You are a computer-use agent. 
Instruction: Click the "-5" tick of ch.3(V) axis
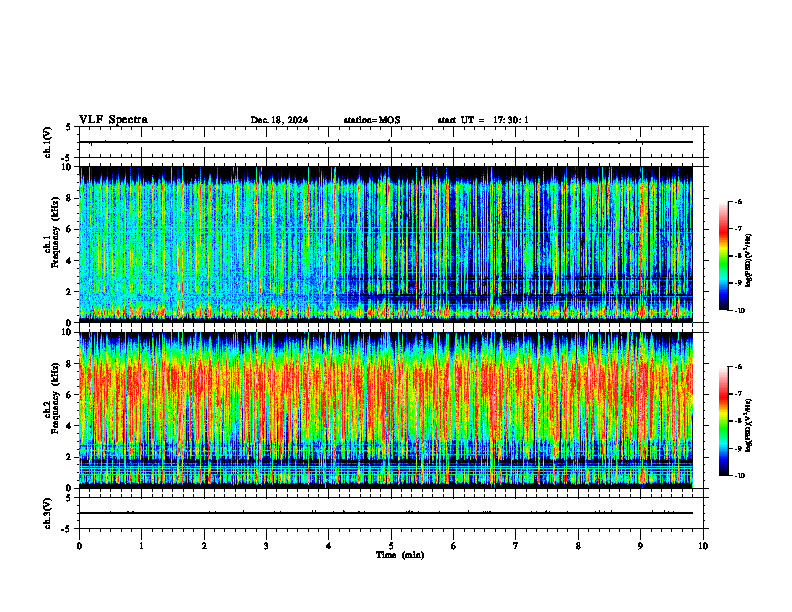click(67, 529)
